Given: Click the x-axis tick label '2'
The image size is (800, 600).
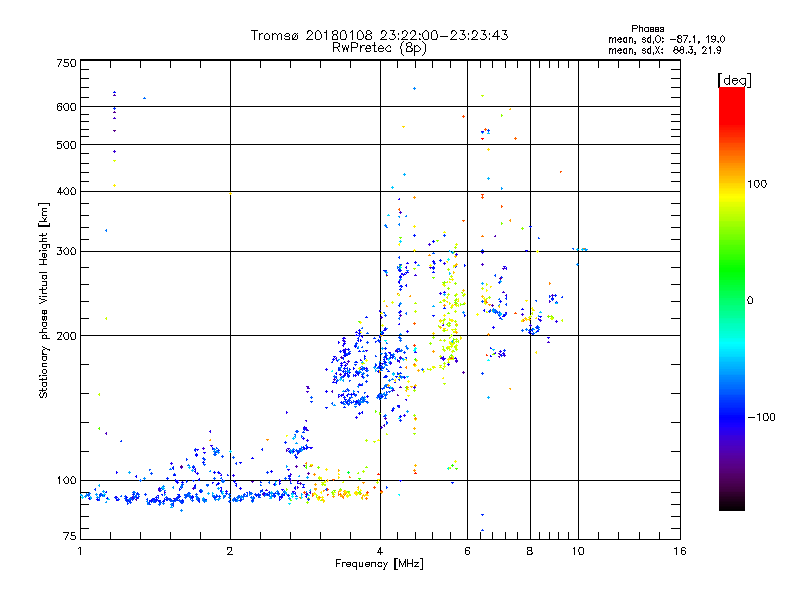Looking at the screenshot, I should click(230, 551).
